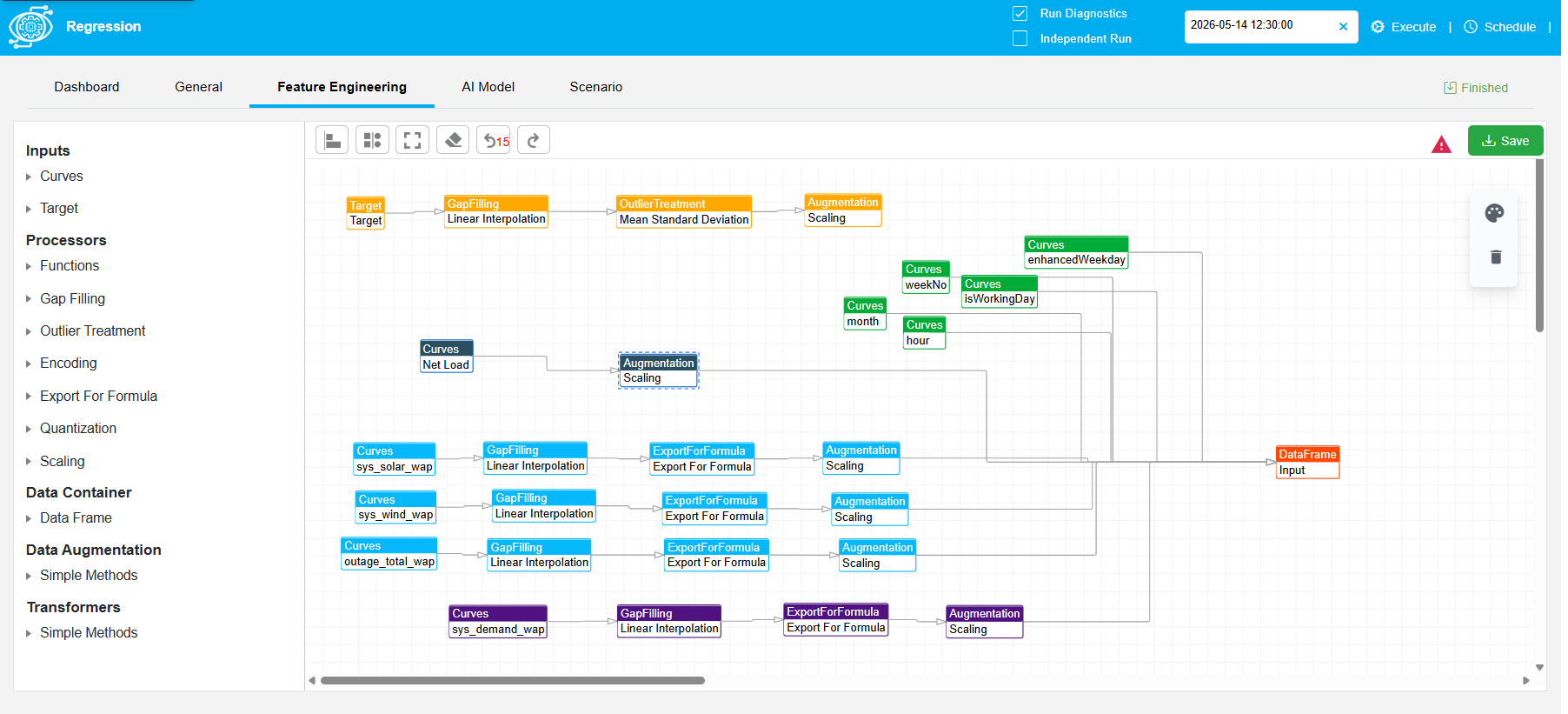The image size is (1568, 714).
Task: Enable the Run Diagnostics checkbox
Action: (x=1020, y=13)
